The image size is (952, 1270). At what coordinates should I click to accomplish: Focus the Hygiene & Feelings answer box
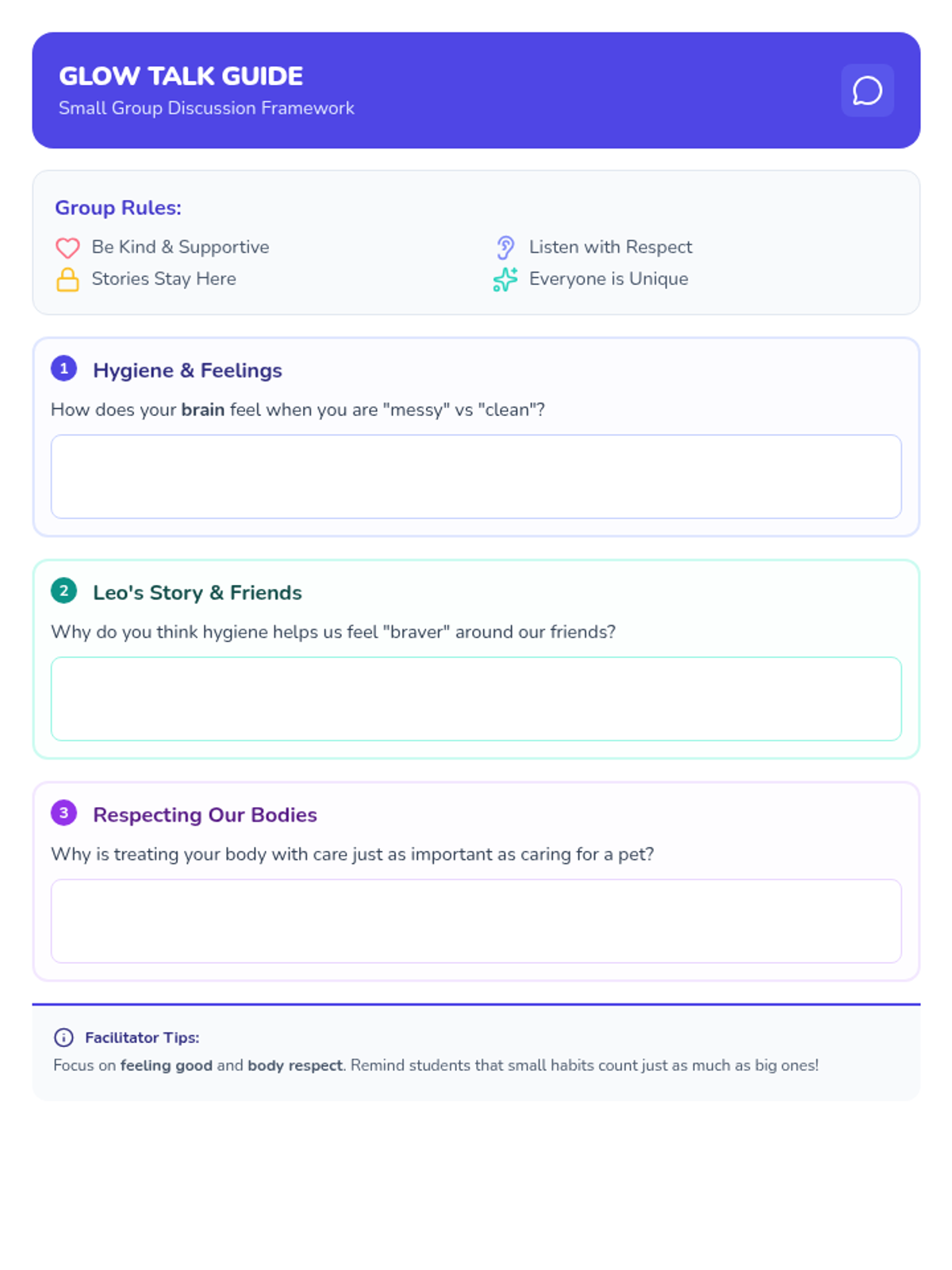click(476, 476)
